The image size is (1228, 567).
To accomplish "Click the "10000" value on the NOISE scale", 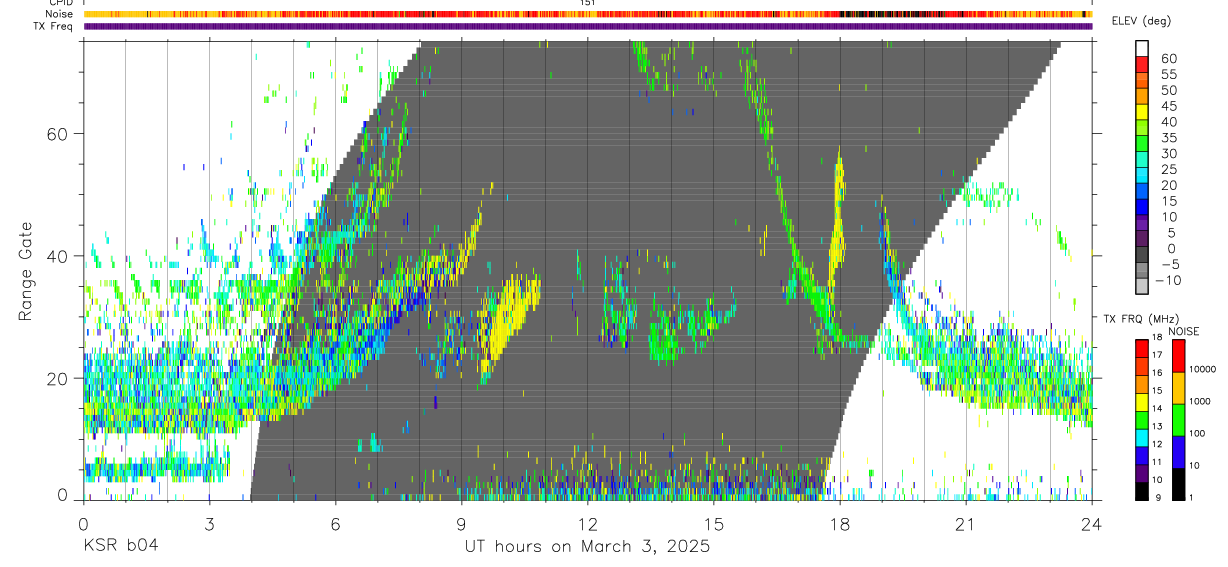I will 1202,370.
